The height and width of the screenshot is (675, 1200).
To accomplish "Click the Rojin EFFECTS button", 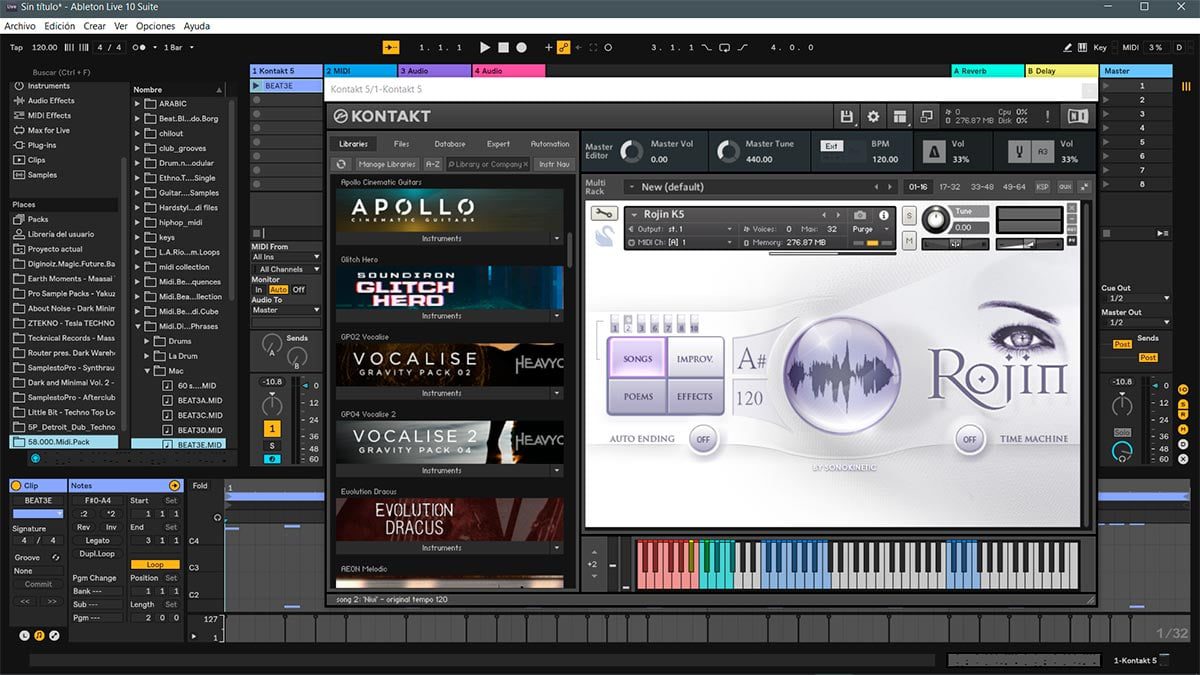I will pos(694,396).
